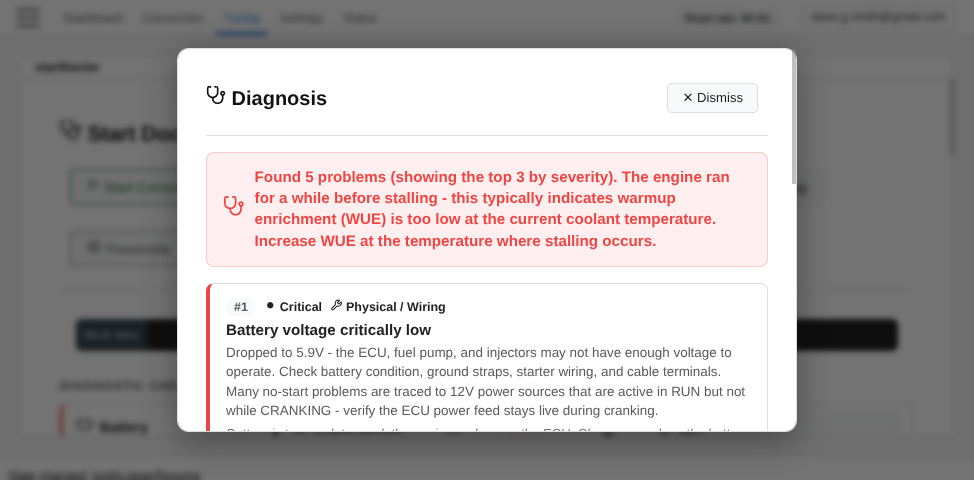Open the account email menu in the top right
Viewport: 974px width, 480px height.
[878, 18]
